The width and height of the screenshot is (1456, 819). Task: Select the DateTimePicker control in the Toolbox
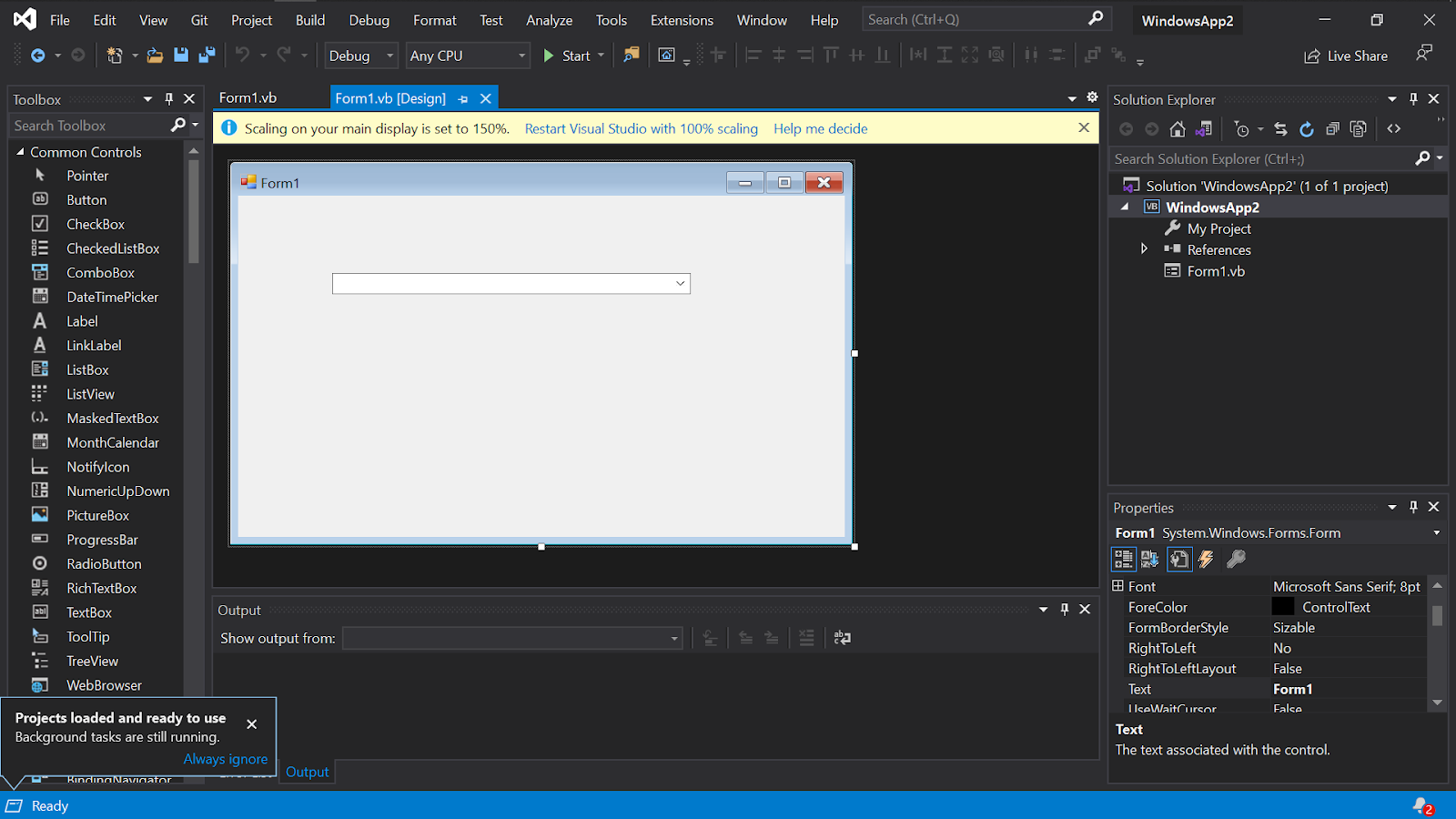coord(112,297)
